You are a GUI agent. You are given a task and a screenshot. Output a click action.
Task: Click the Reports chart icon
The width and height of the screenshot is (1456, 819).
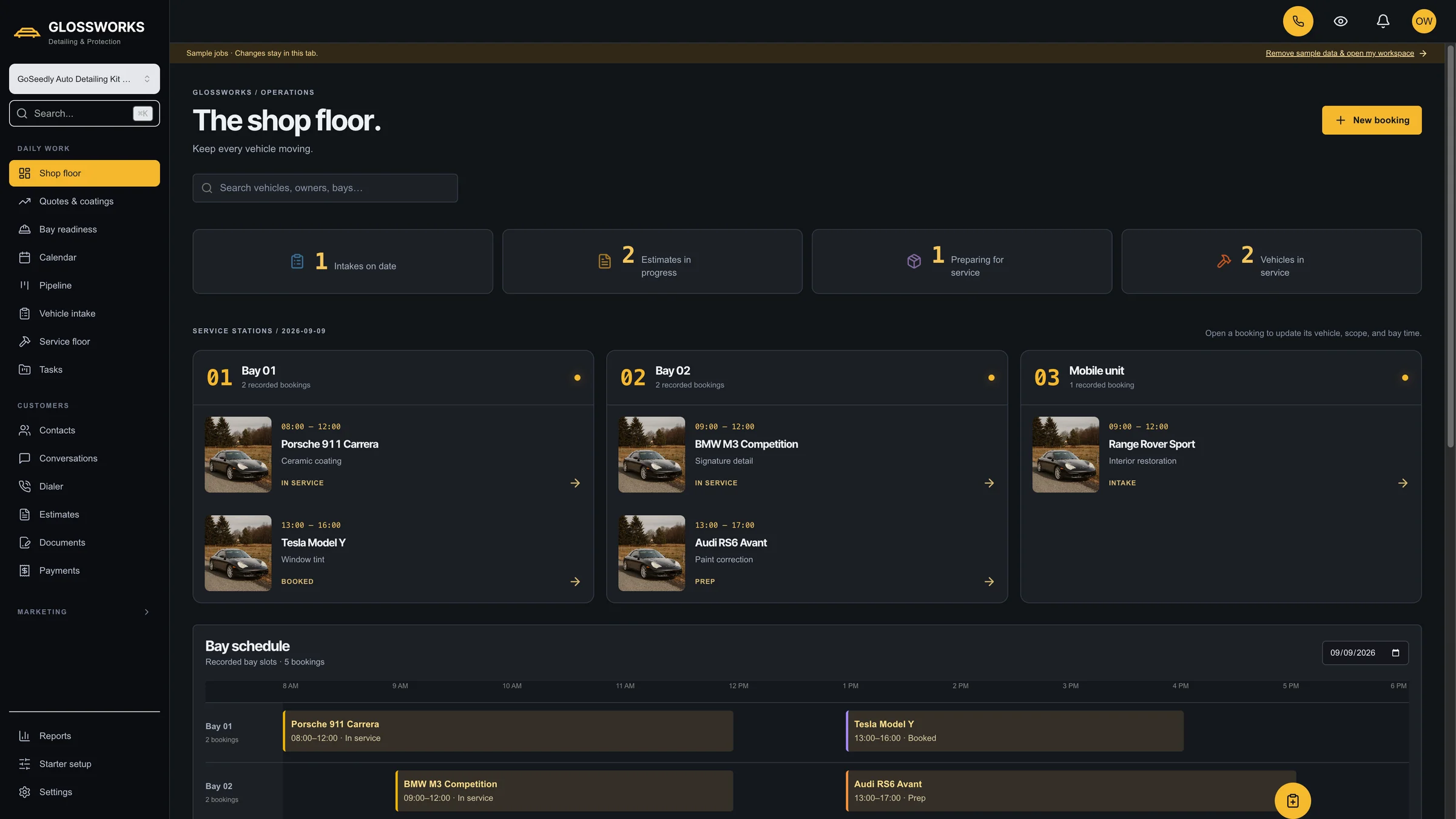click(24, 736)
